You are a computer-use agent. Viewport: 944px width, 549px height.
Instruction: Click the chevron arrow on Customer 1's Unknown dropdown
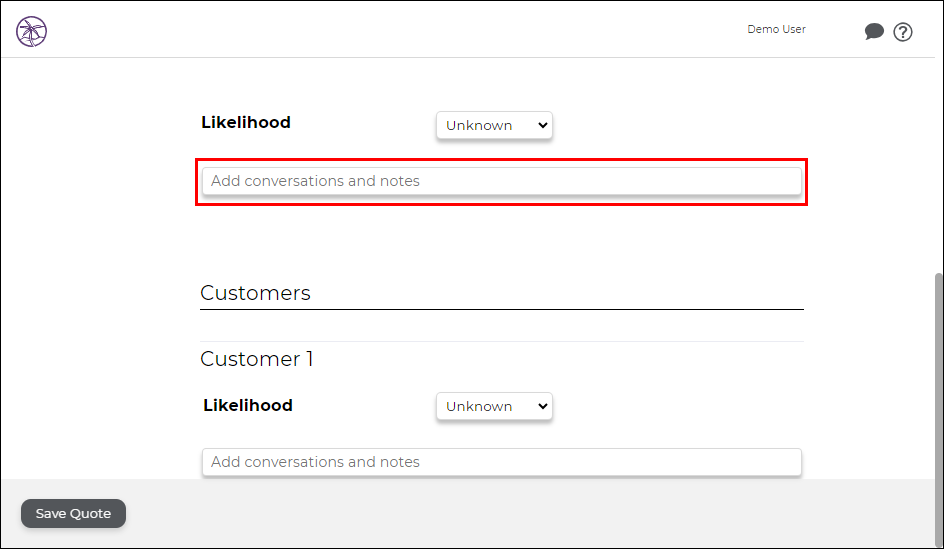(542, 406)
